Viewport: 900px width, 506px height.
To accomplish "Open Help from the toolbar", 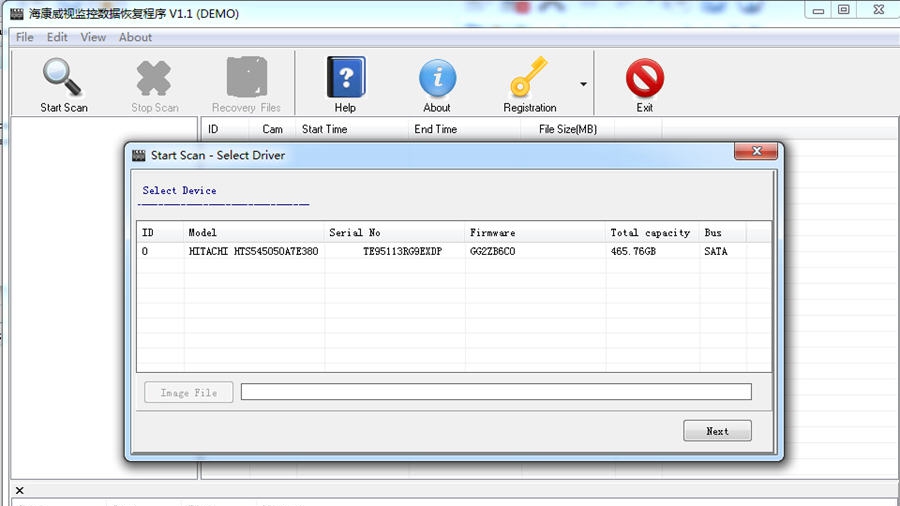I will click(x=345, y=79).
